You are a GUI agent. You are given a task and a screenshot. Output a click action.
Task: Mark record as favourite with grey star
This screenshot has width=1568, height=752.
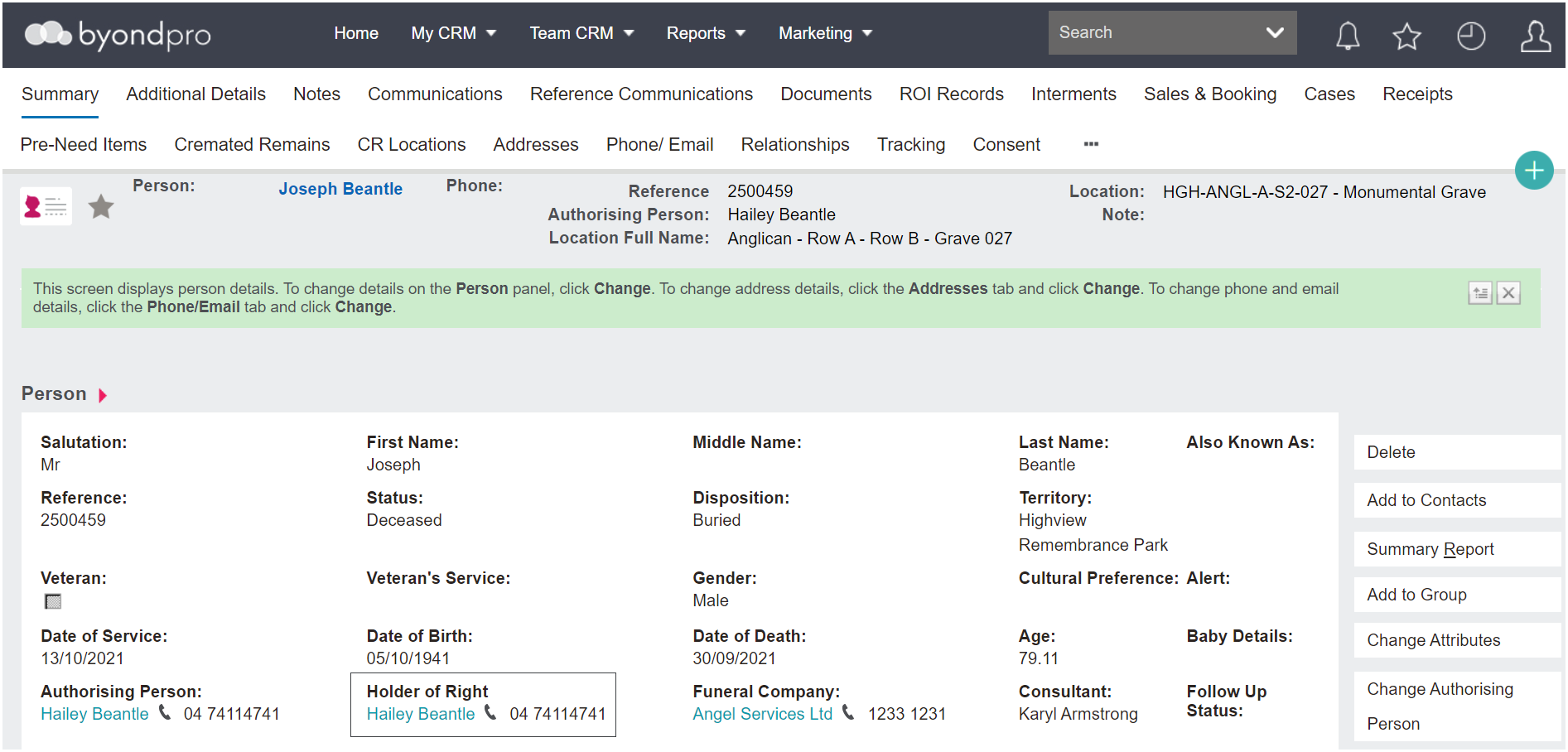[x=101, y=206]
